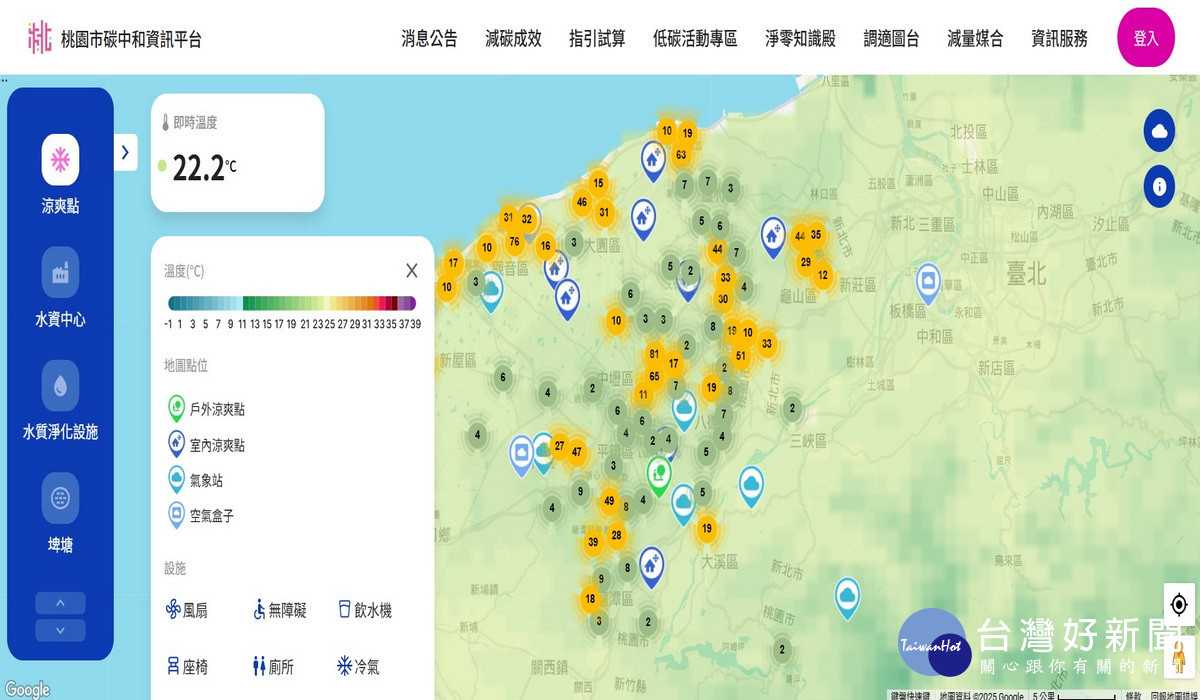Select the green 戶外涼爽點 legend marker
Image resolution: width=1200 pixels, height=700 pixels.
pyautogui.click(x=176, y=409)
